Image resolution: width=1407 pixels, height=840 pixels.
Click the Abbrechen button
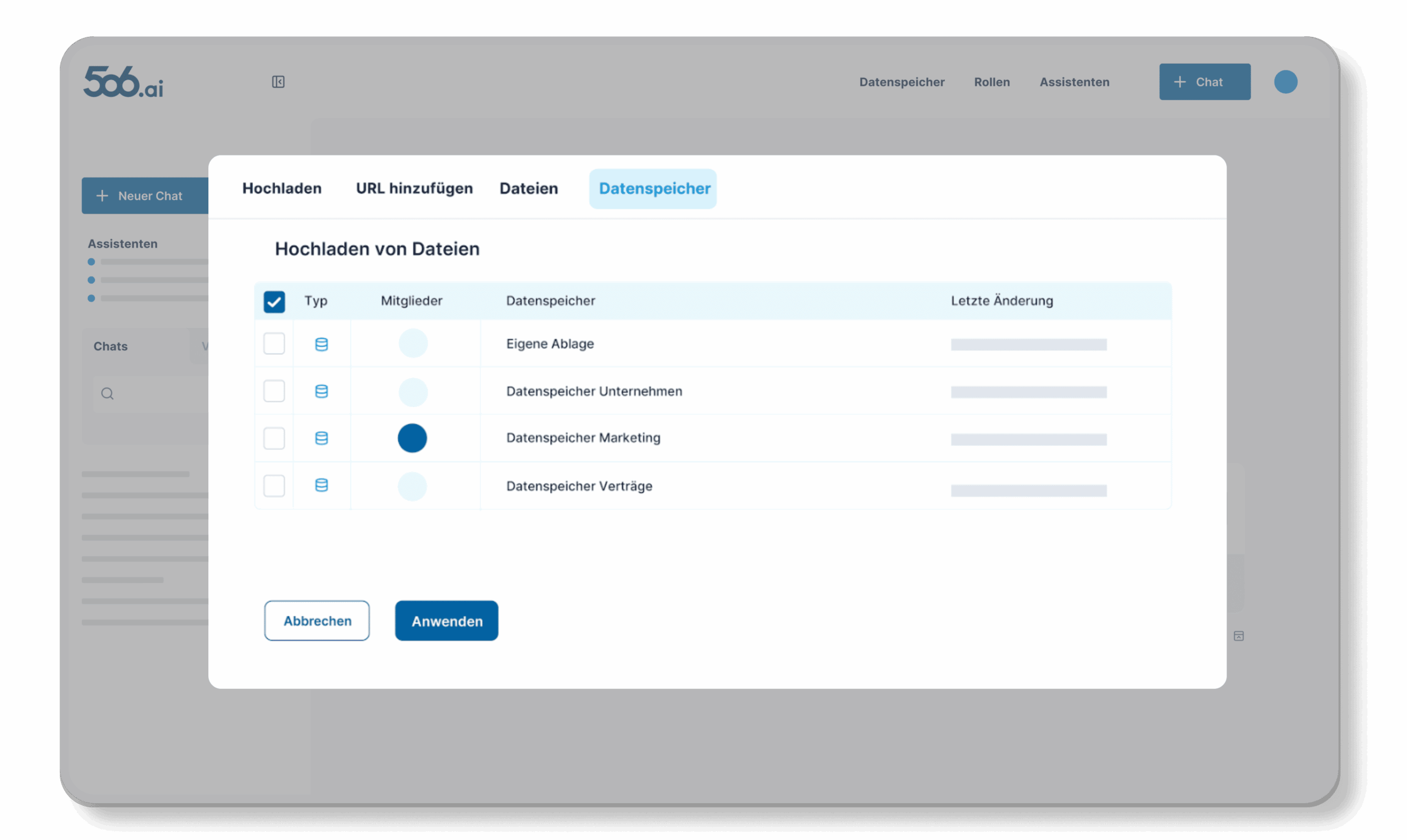point(317,621)
